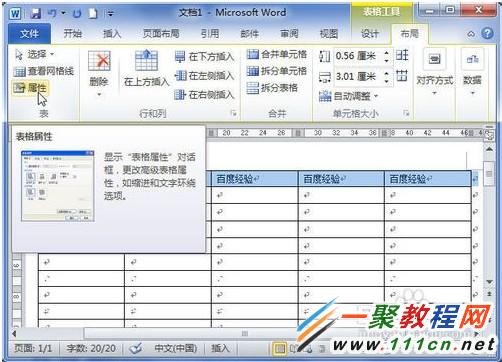This screenshot has width=502, height=362.
Task: Insert a column right with 在右侧插入
Action: (x=204, y=95)
